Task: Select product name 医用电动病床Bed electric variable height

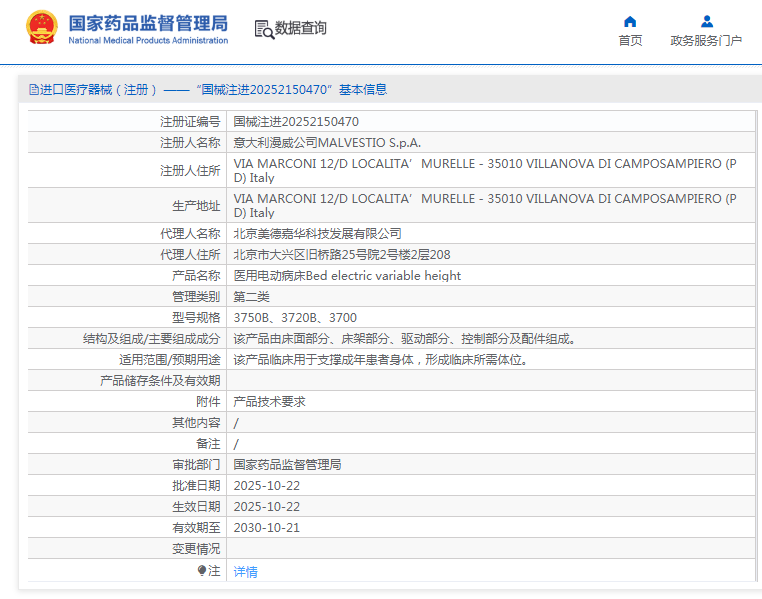Action: (347, 275)
